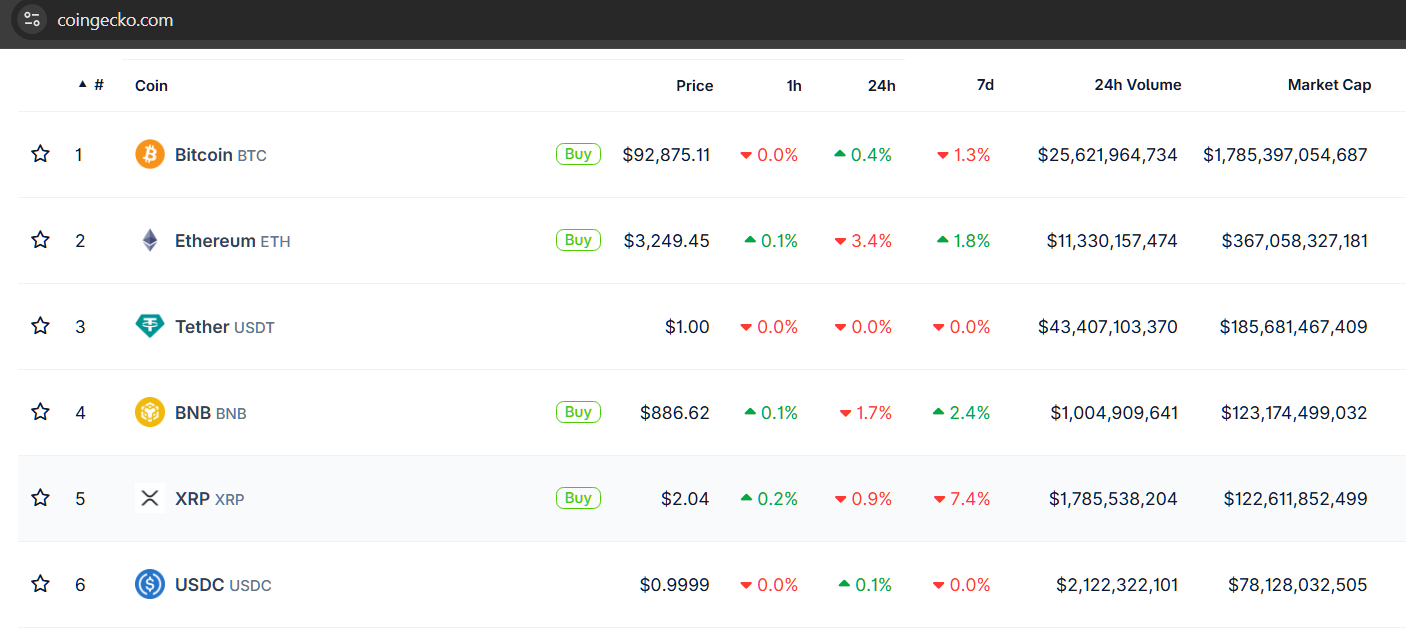
Task: Sort by the Market Cap column header
Action: [x=1329, y=85]
